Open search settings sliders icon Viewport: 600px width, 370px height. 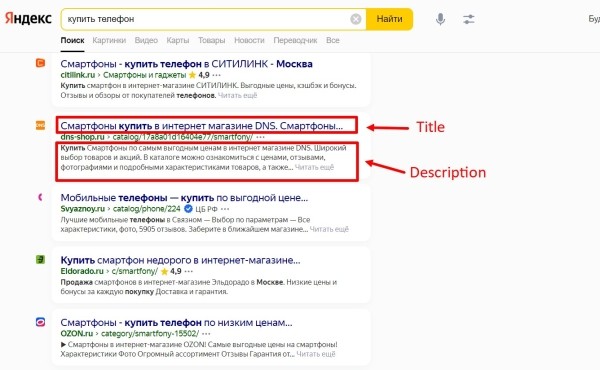[468, 19]
